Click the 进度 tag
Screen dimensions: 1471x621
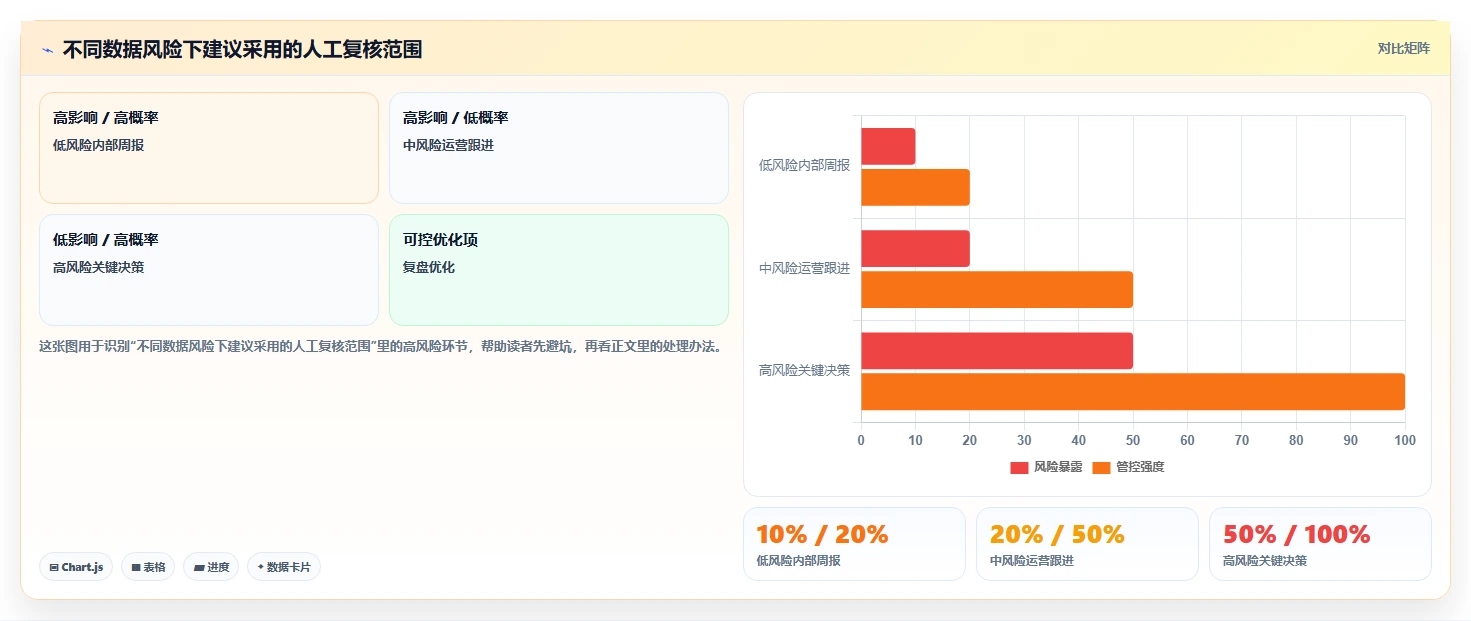coord(211,567)
